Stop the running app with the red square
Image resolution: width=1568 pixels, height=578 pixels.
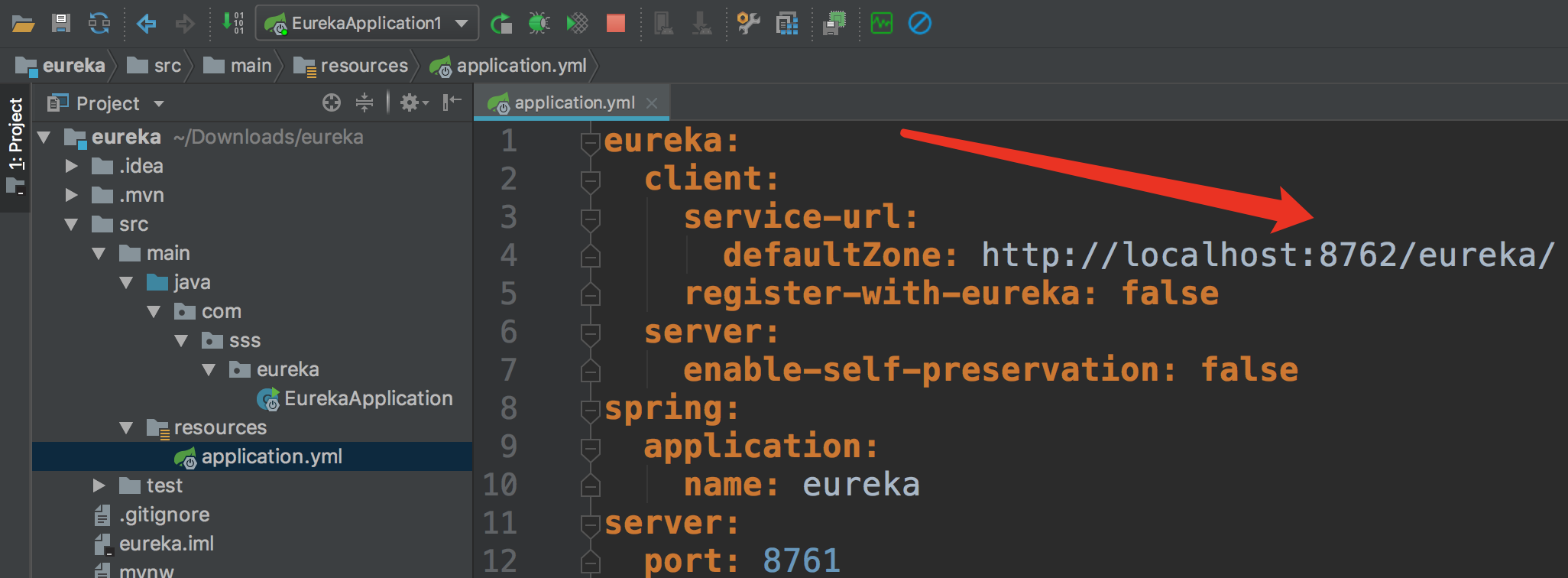(x=616, y=24)
